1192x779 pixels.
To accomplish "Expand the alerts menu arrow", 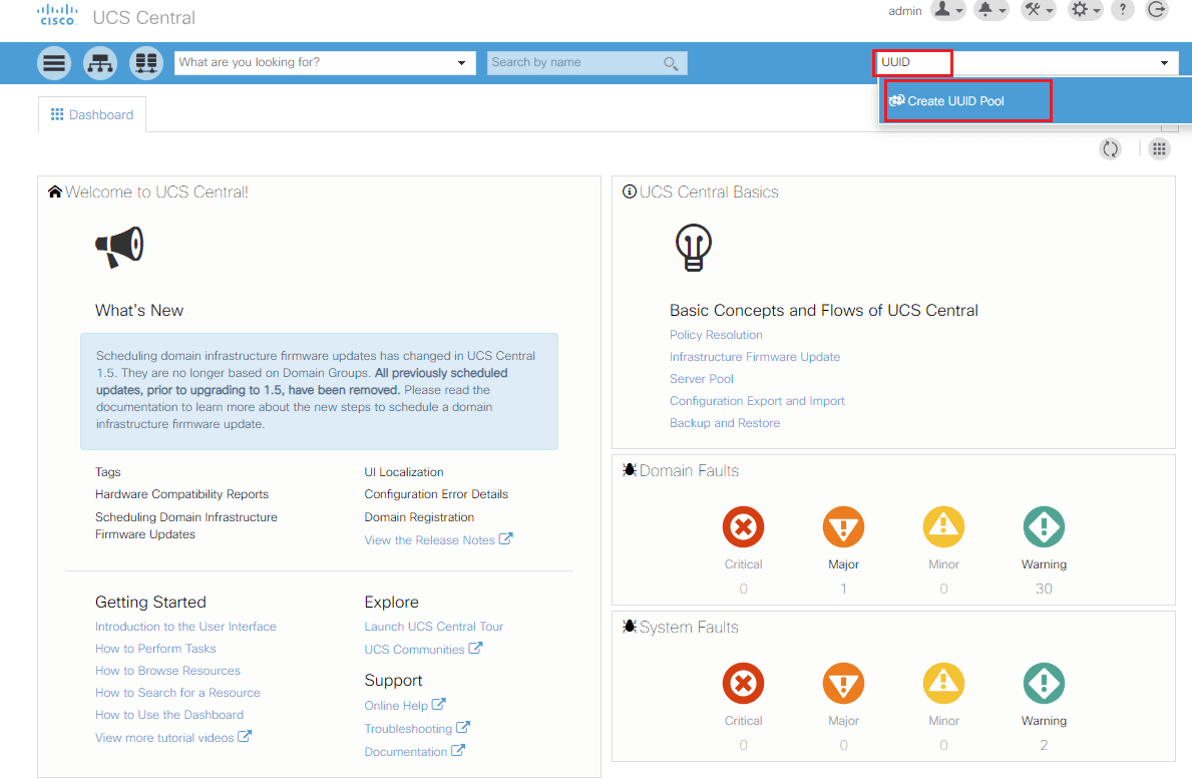I will pyautogui.click(x=1003, y=11).
